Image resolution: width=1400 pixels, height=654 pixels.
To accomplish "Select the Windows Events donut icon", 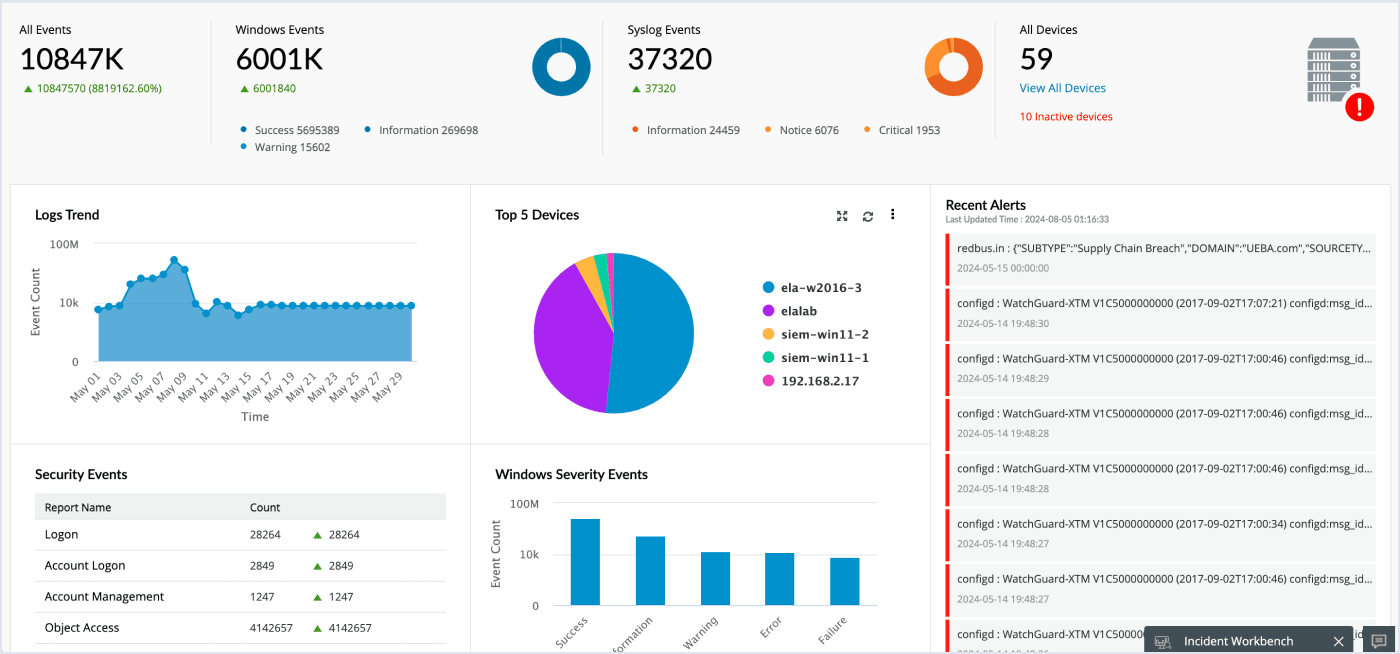I will point(561,66).
